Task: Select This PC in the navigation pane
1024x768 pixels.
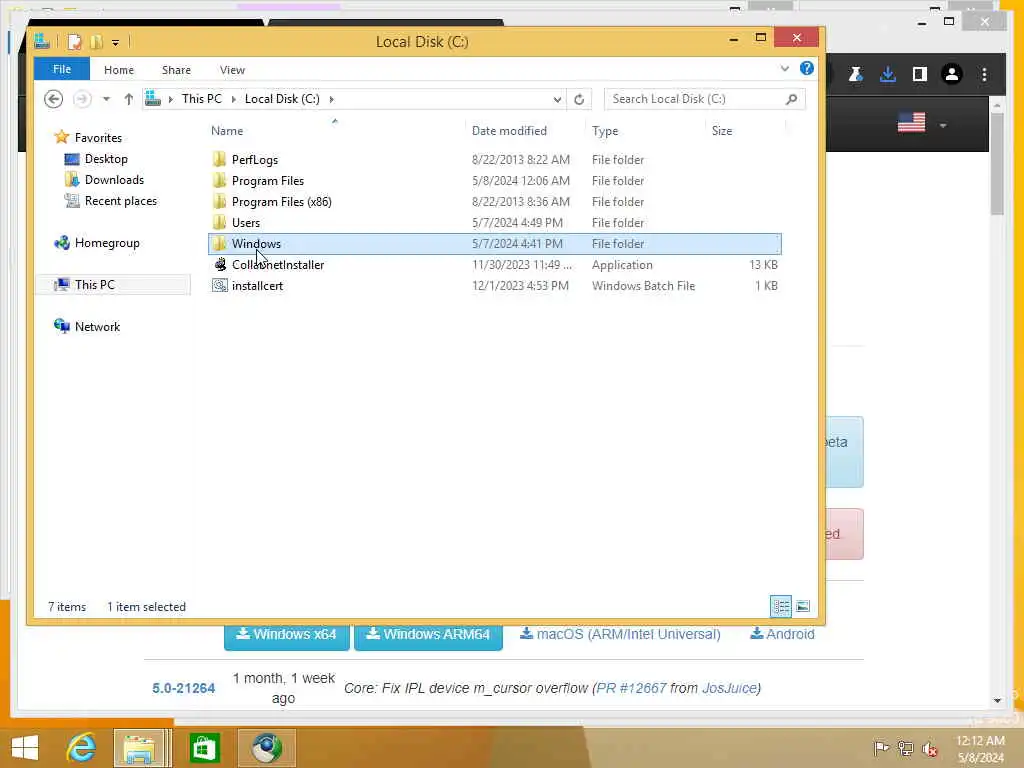Action: coord(95,285)
